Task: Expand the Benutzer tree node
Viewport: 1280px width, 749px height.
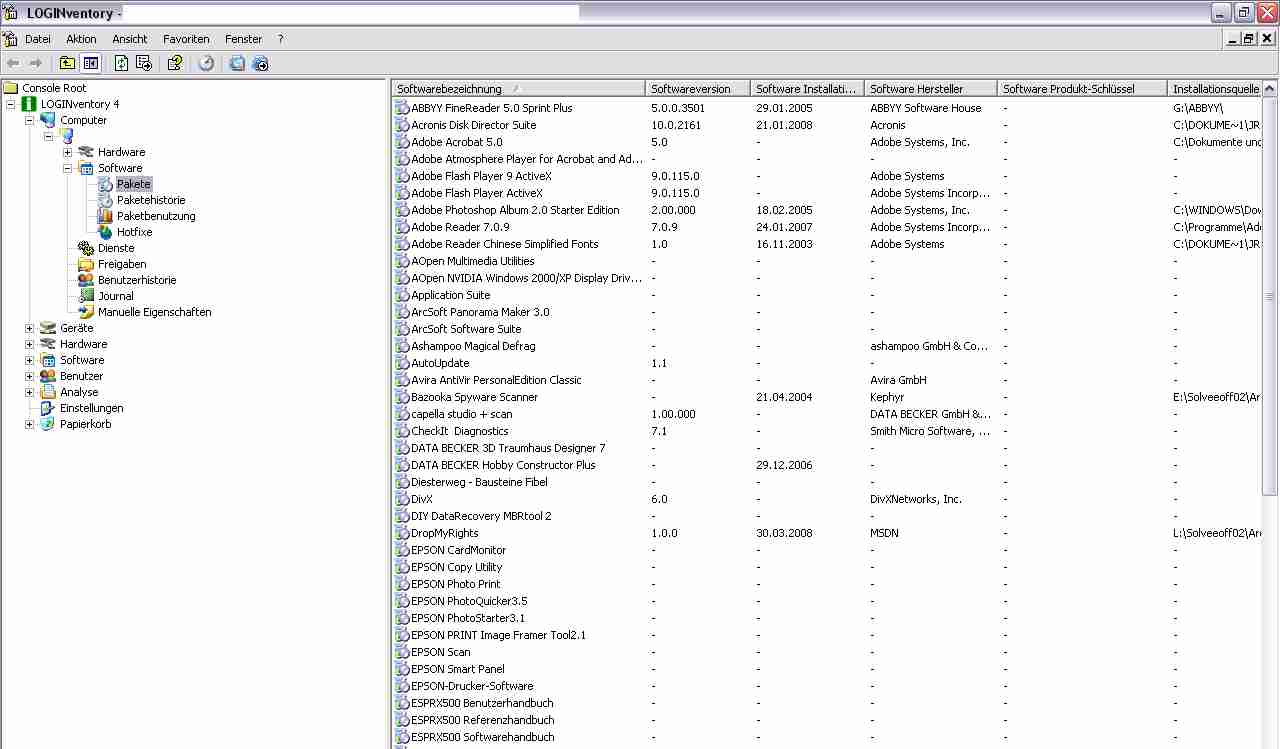Action: tap(30, 376)
